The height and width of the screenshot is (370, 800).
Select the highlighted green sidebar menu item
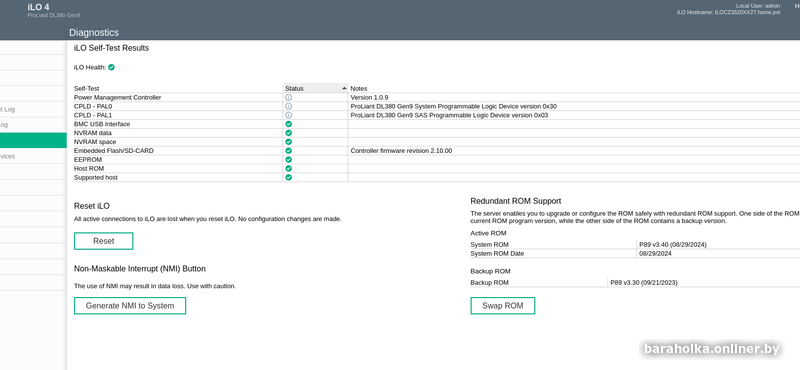click(x=33, y=140)
